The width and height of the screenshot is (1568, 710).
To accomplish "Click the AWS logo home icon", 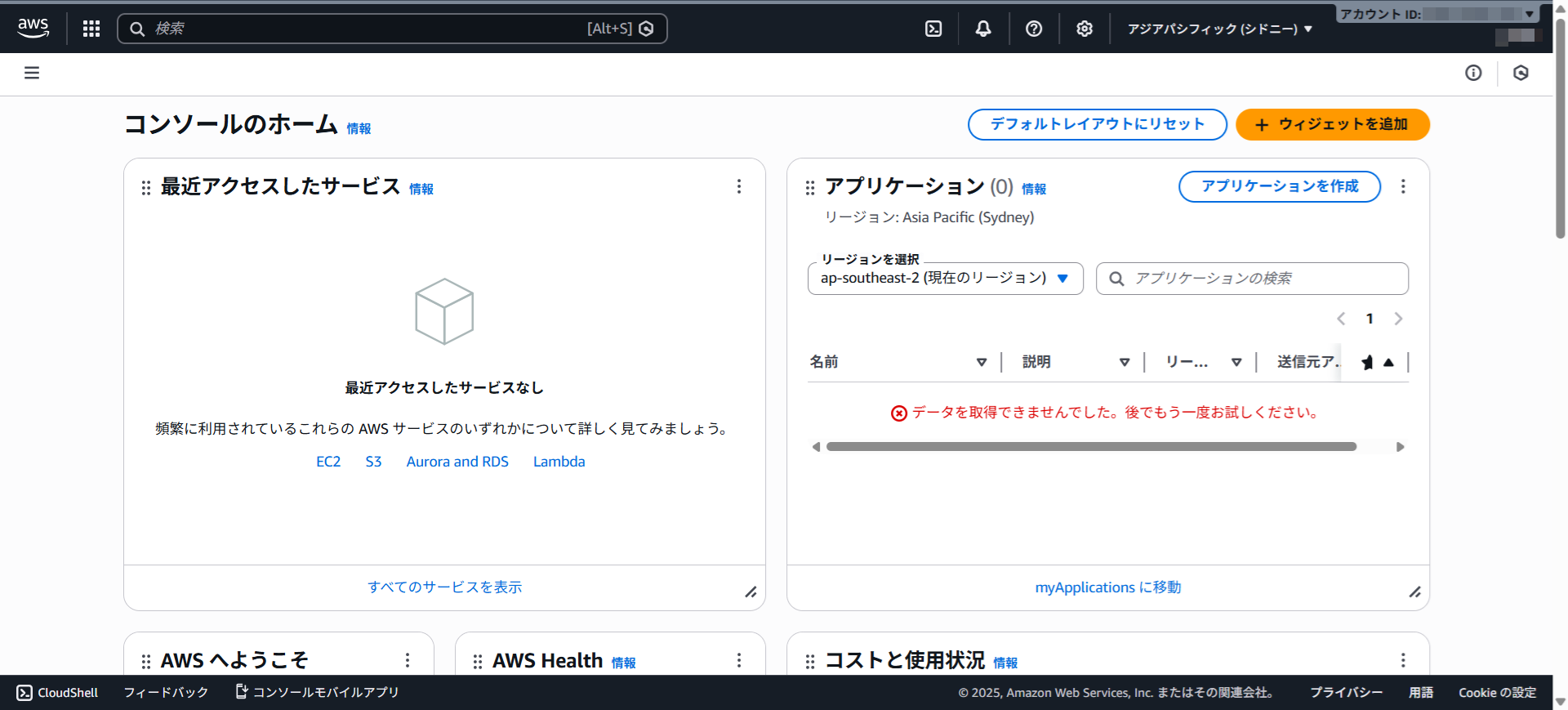I will click(33, 28).
